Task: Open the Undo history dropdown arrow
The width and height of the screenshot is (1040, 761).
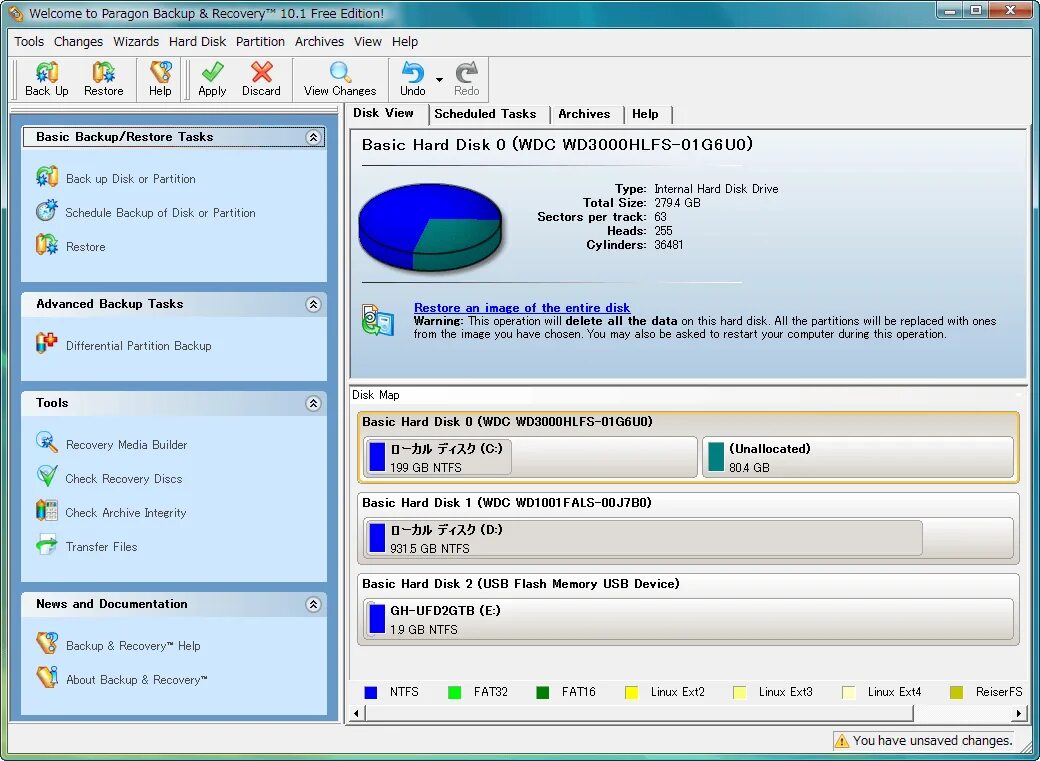Action: pyautogui.click(x=439, y=80)
